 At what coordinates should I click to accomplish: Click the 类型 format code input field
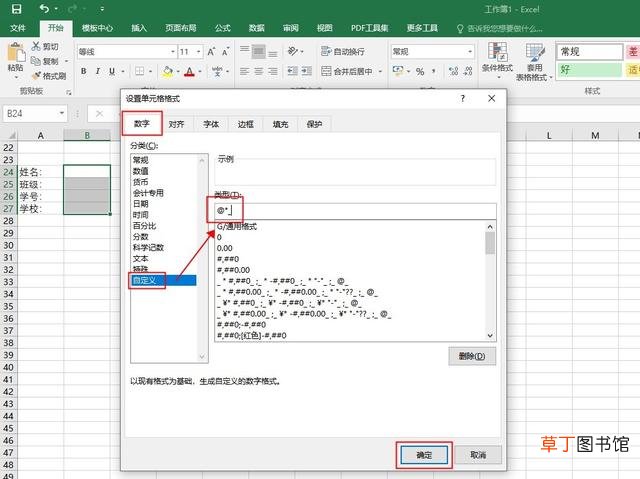pos(355,211)
